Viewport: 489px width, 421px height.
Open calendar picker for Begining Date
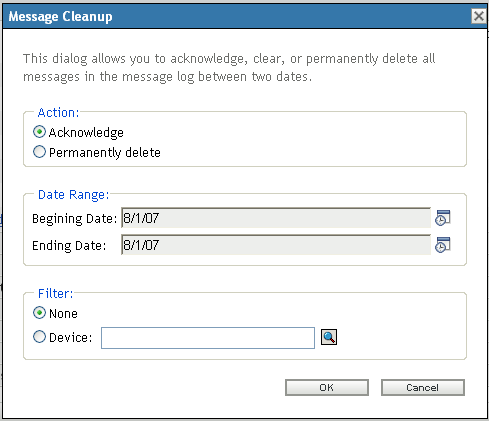(x=443, y=218)
